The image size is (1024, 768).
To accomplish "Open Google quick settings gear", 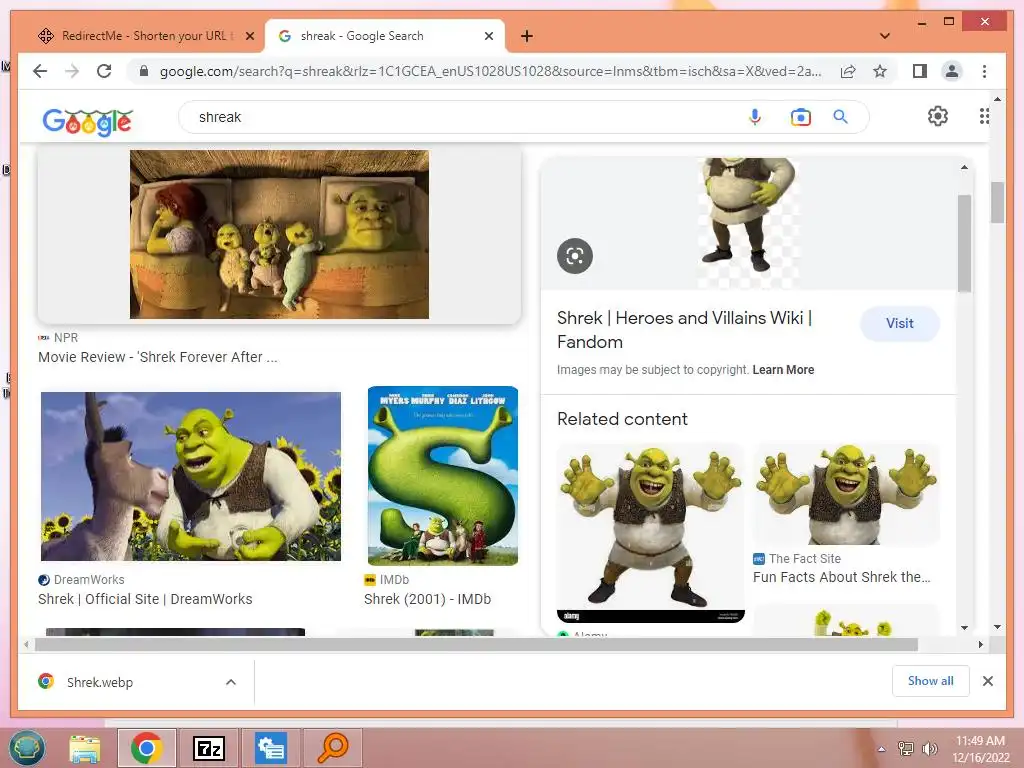I will [938, 116].
